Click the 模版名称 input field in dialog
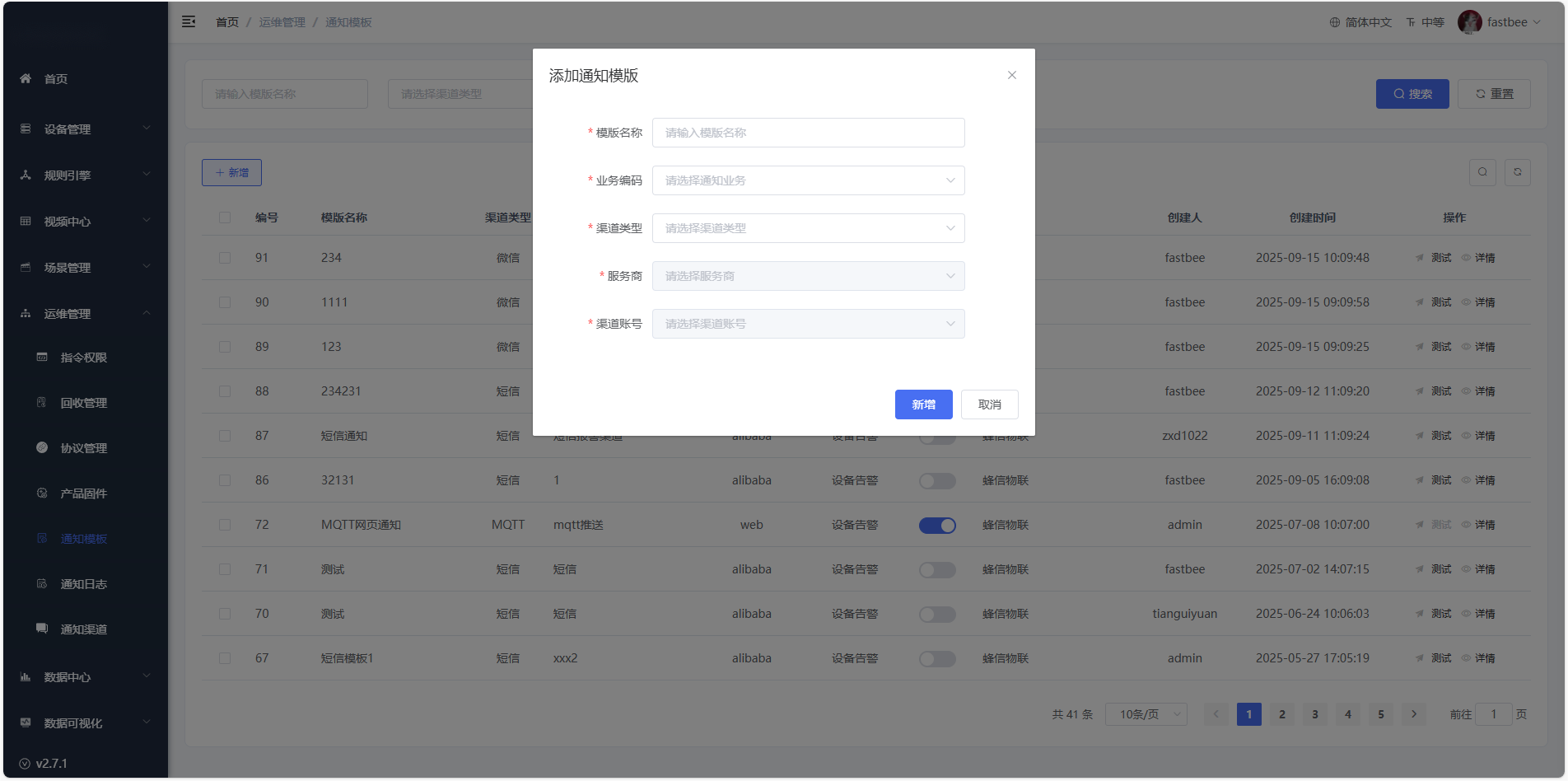 point(808,133)
